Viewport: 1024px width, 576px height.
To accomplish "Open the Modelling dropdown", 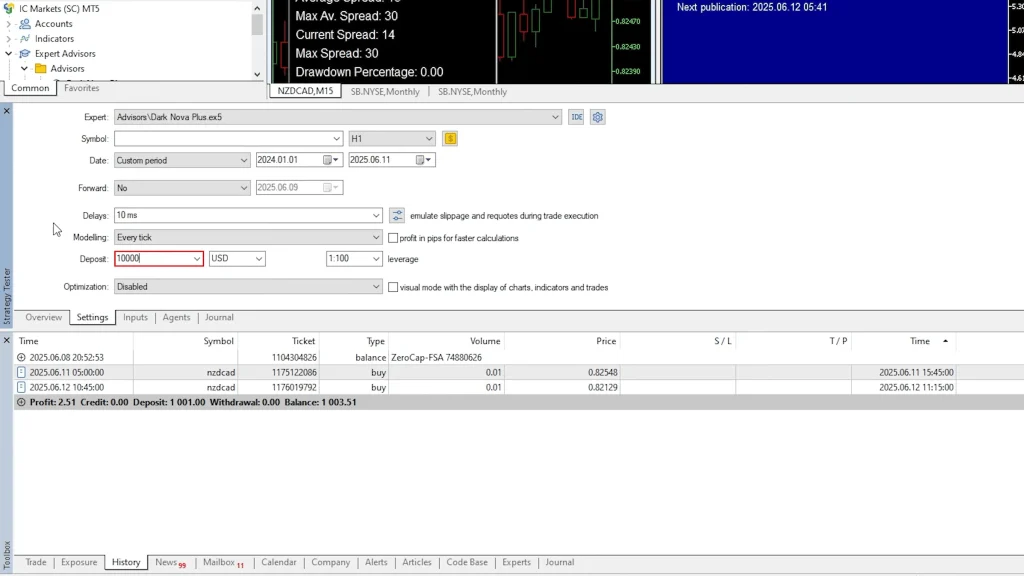I will pos(376,238).
